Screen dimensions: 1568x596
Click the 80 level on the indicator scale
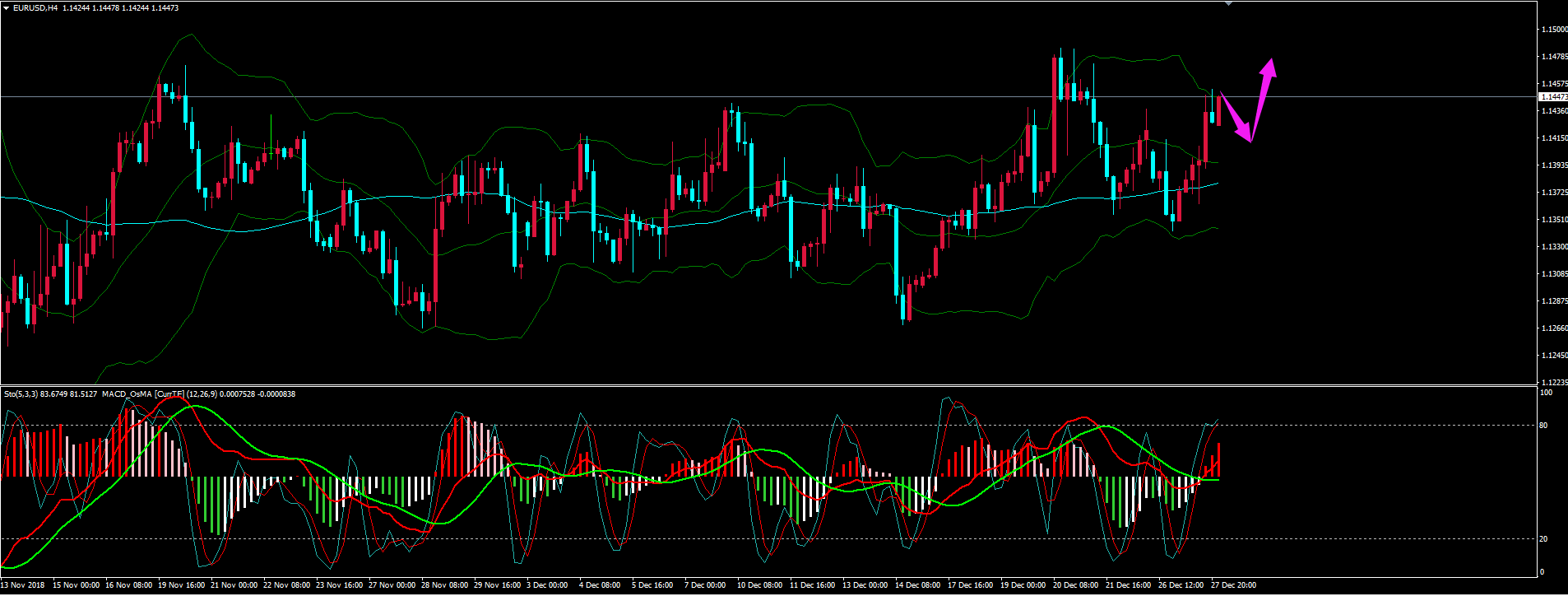click(1543, 426)
